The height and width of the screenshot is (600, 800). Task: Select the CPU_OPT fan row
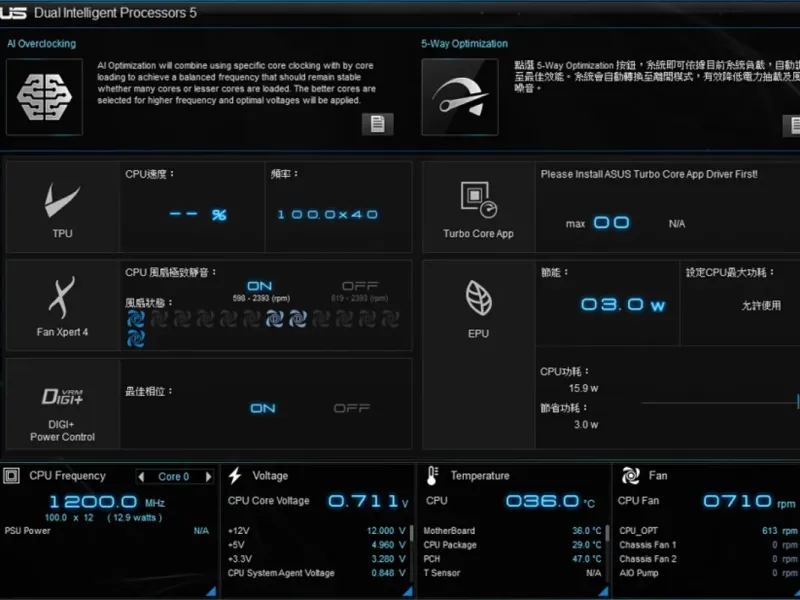pyautogui.click(x=709, y=531)
